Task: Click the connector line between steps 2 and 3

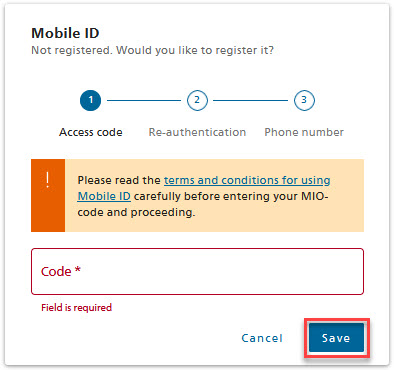Action: tap(250, 100)
